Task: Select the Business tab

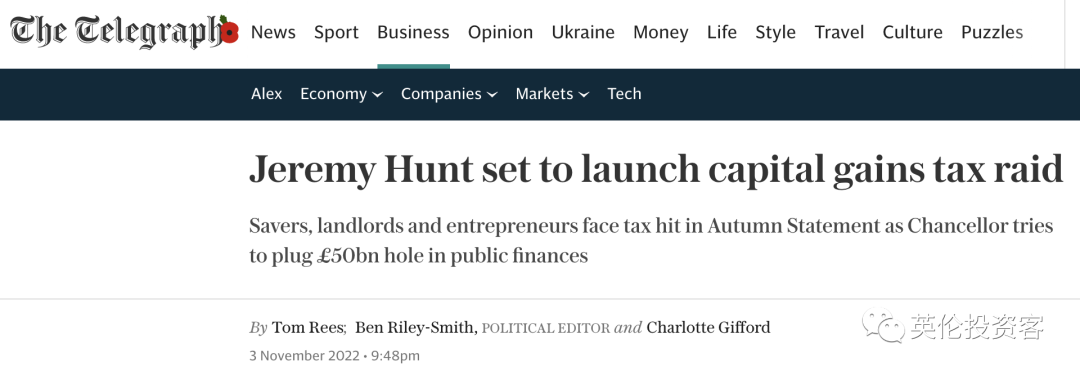Action: (413, 32)
